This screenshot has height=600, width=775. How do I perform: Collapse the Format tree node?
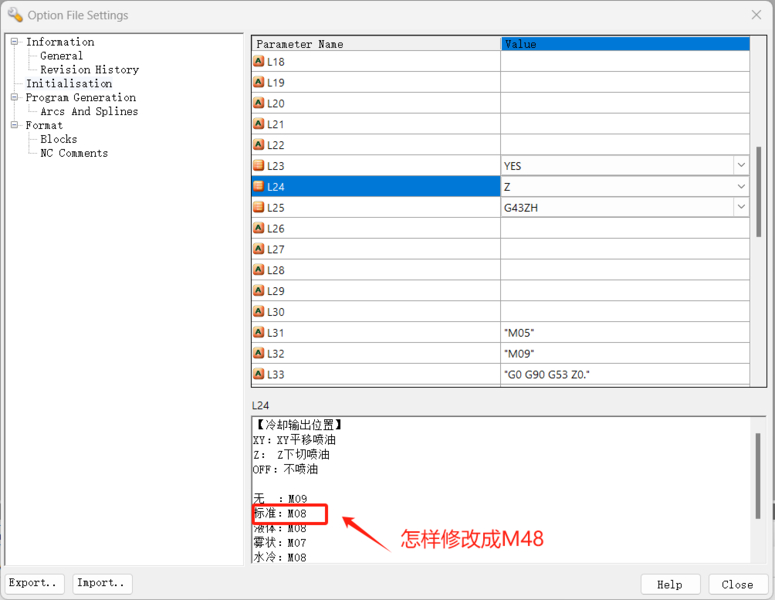pos(15,126)
